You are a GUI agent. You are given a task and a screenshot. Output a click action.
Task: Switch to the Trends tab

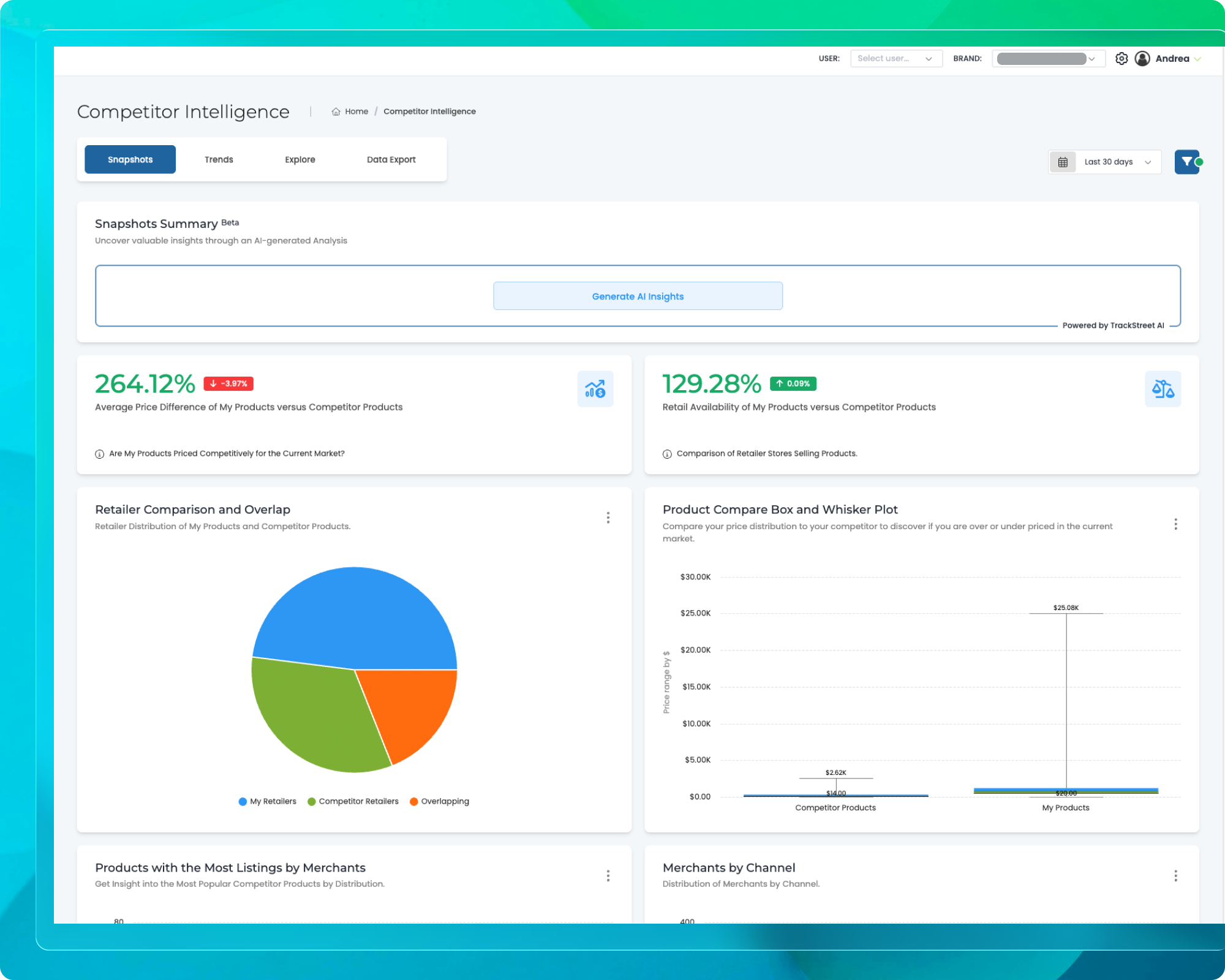pyautogui.click(x=219, y=159)
